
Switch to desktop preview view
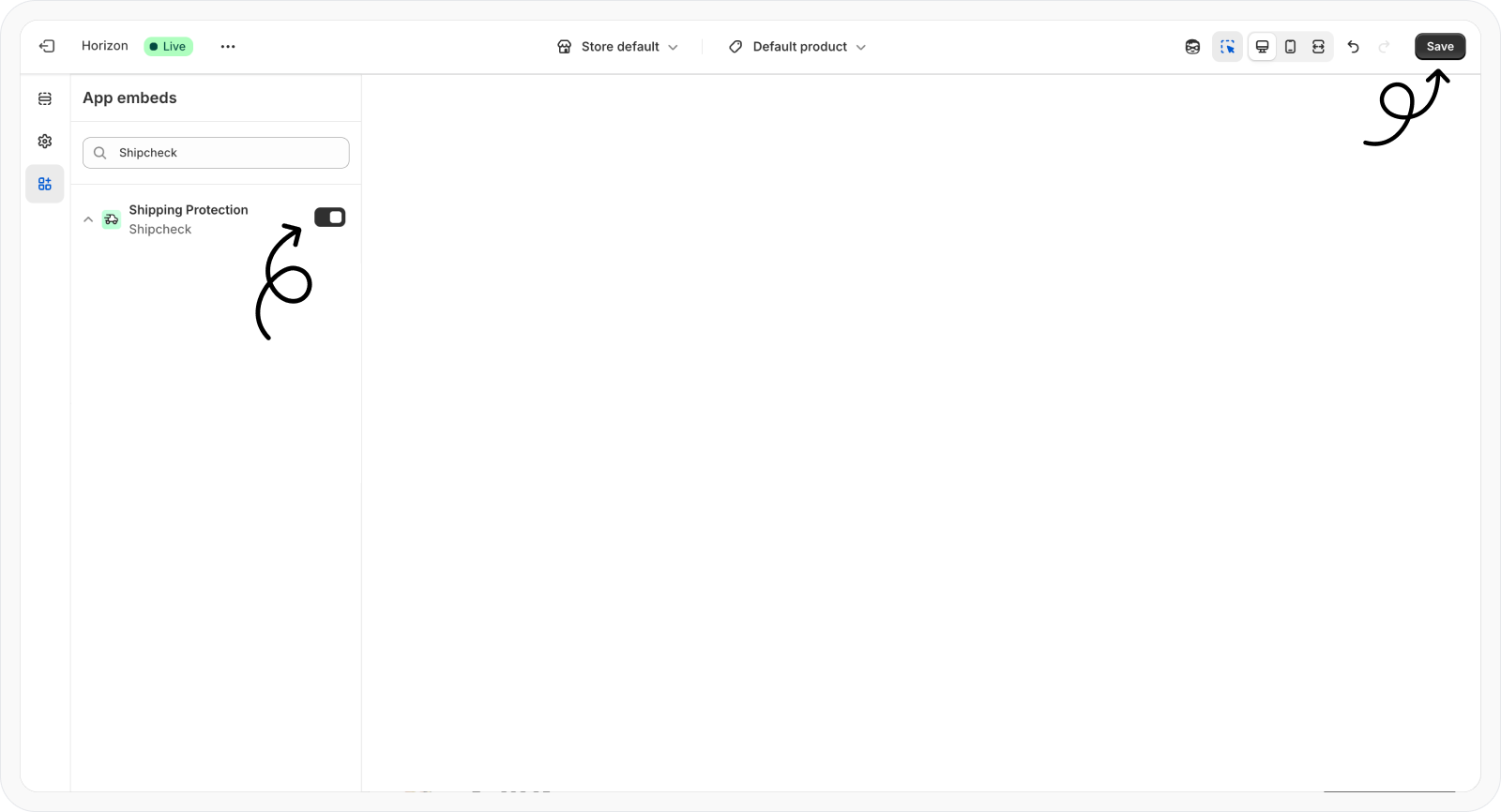click(1263, 47)
